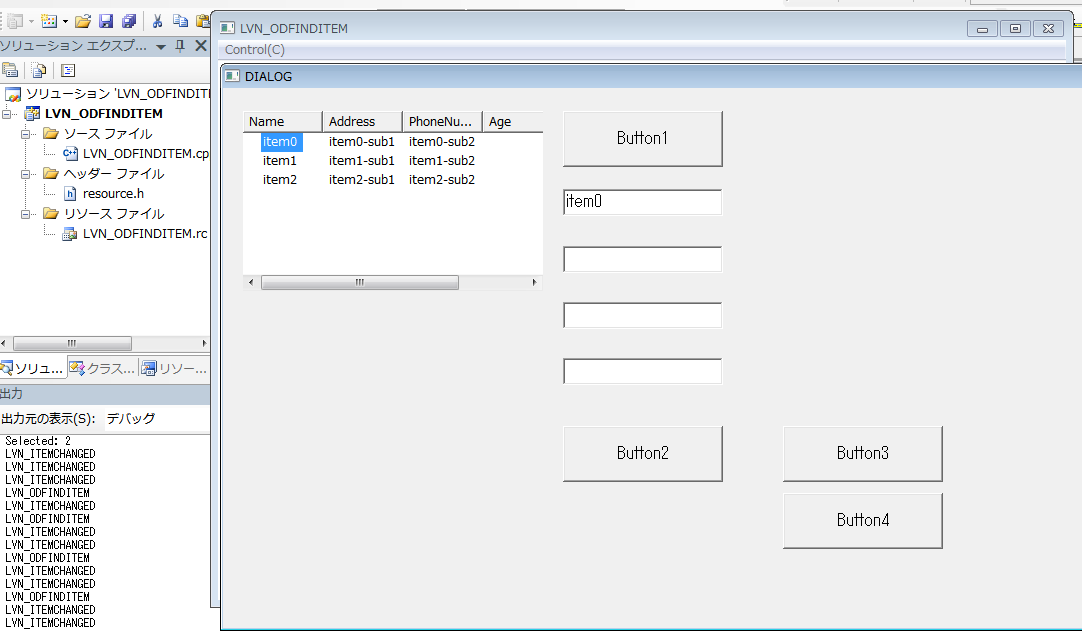The height and width of the screenshot is (641, 1082).
Task: Select the ヘッダー ファイル folder
Action: (x=114, y=174)
